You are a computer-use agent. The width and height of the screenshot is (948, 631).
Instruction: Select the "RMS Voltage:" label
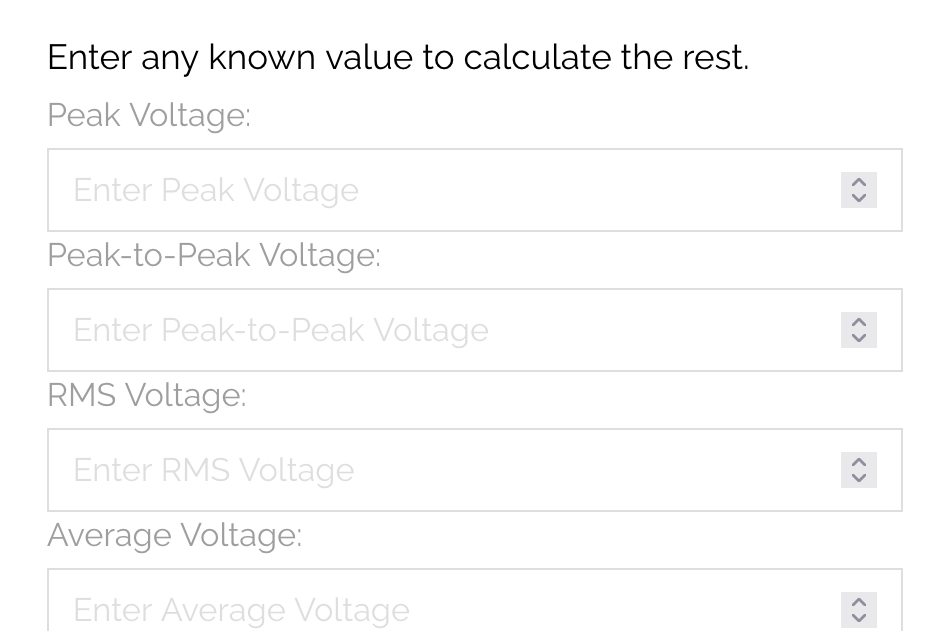coord(147,395)
